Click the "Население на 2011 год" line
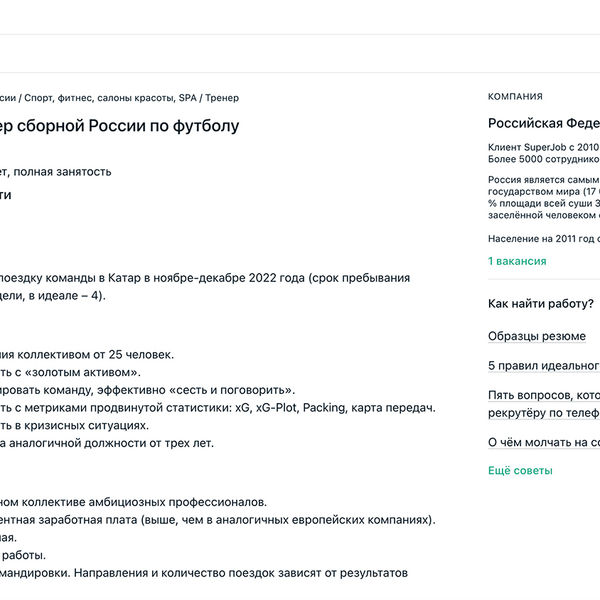 (x=543, y=239)
